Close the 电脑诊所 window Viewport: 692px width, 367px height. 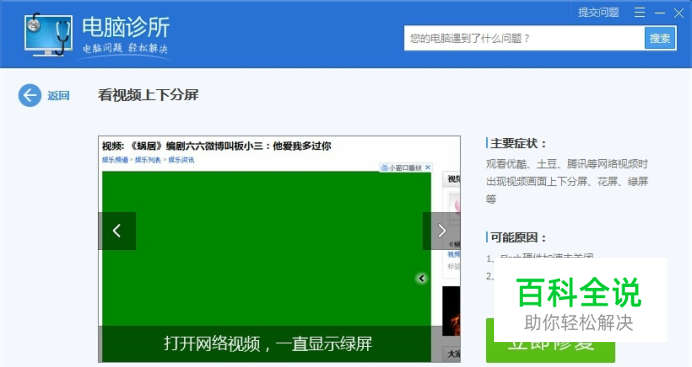click(679, 13)
